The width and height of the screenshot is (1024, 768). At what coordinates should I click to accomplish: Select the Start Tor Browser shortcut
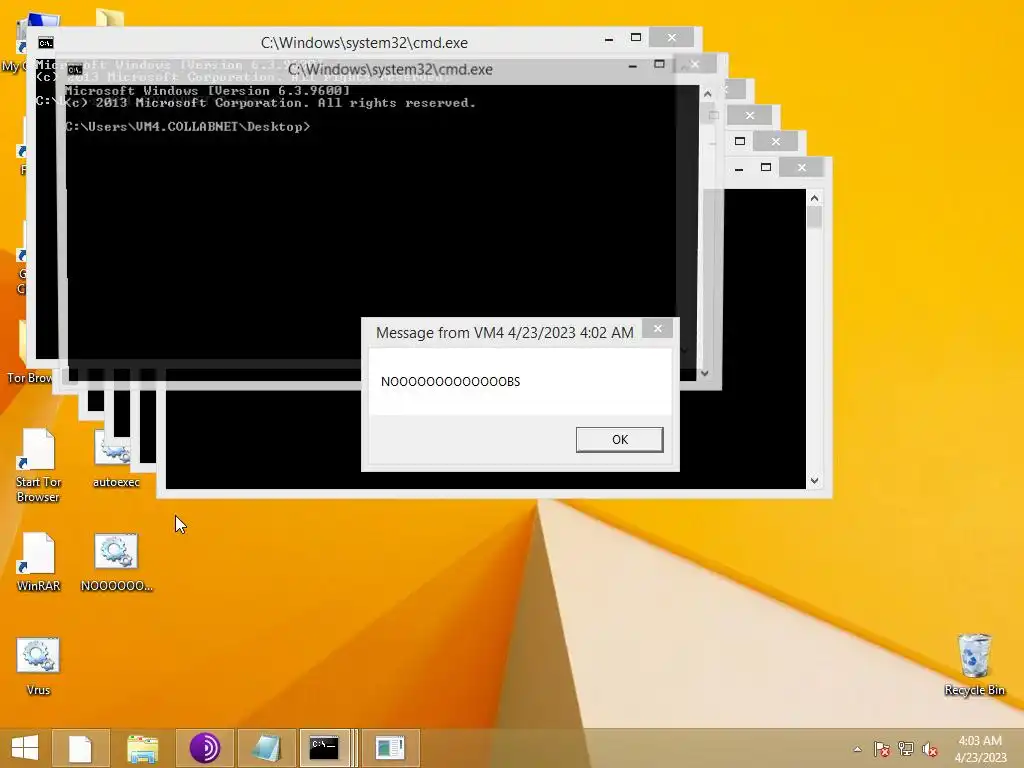coord(38,465)
